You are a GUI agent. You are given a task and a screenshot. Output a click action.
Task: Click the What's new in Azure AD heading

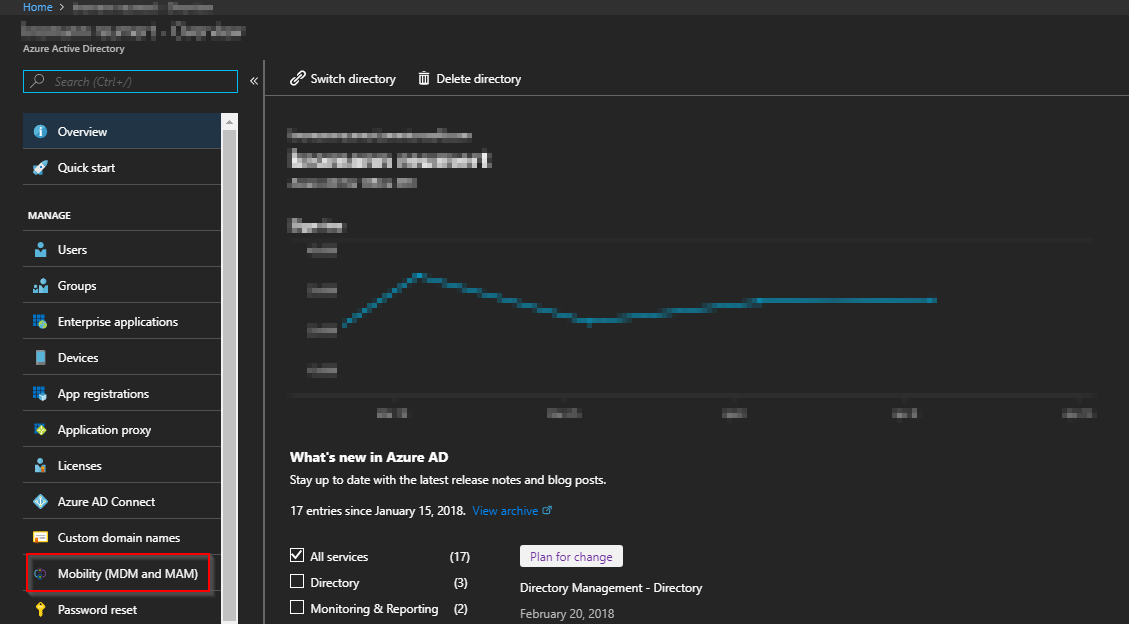[x=369, y=457]
